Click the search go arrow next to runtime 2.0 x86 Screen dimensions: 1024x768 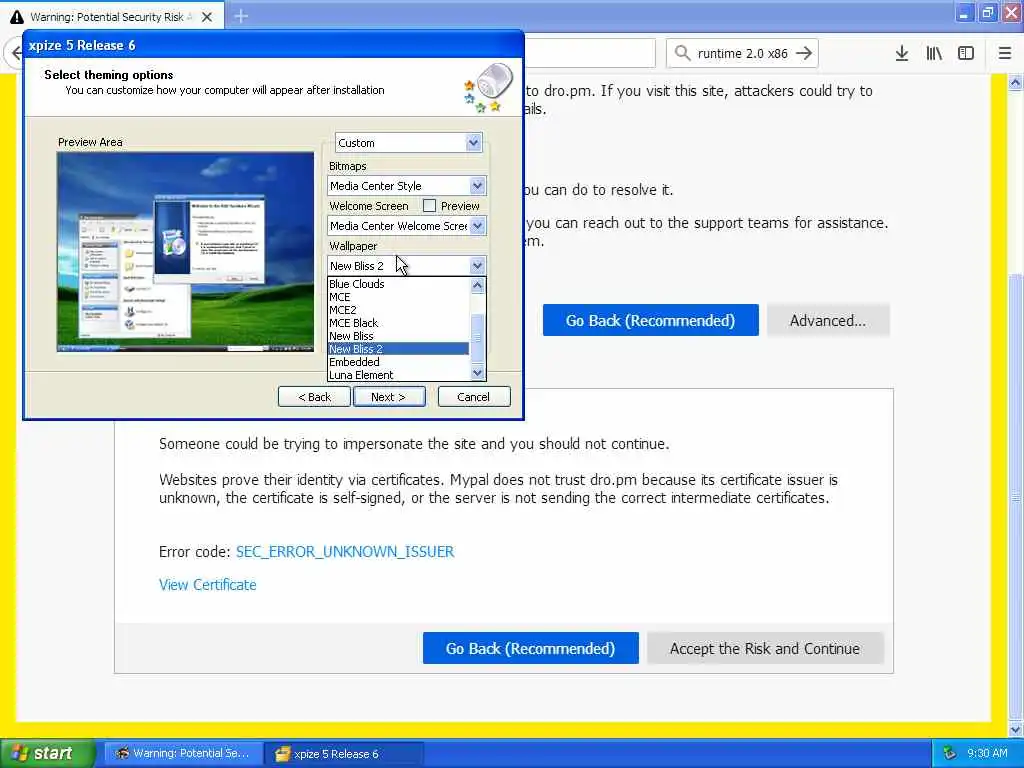[804, 54]
